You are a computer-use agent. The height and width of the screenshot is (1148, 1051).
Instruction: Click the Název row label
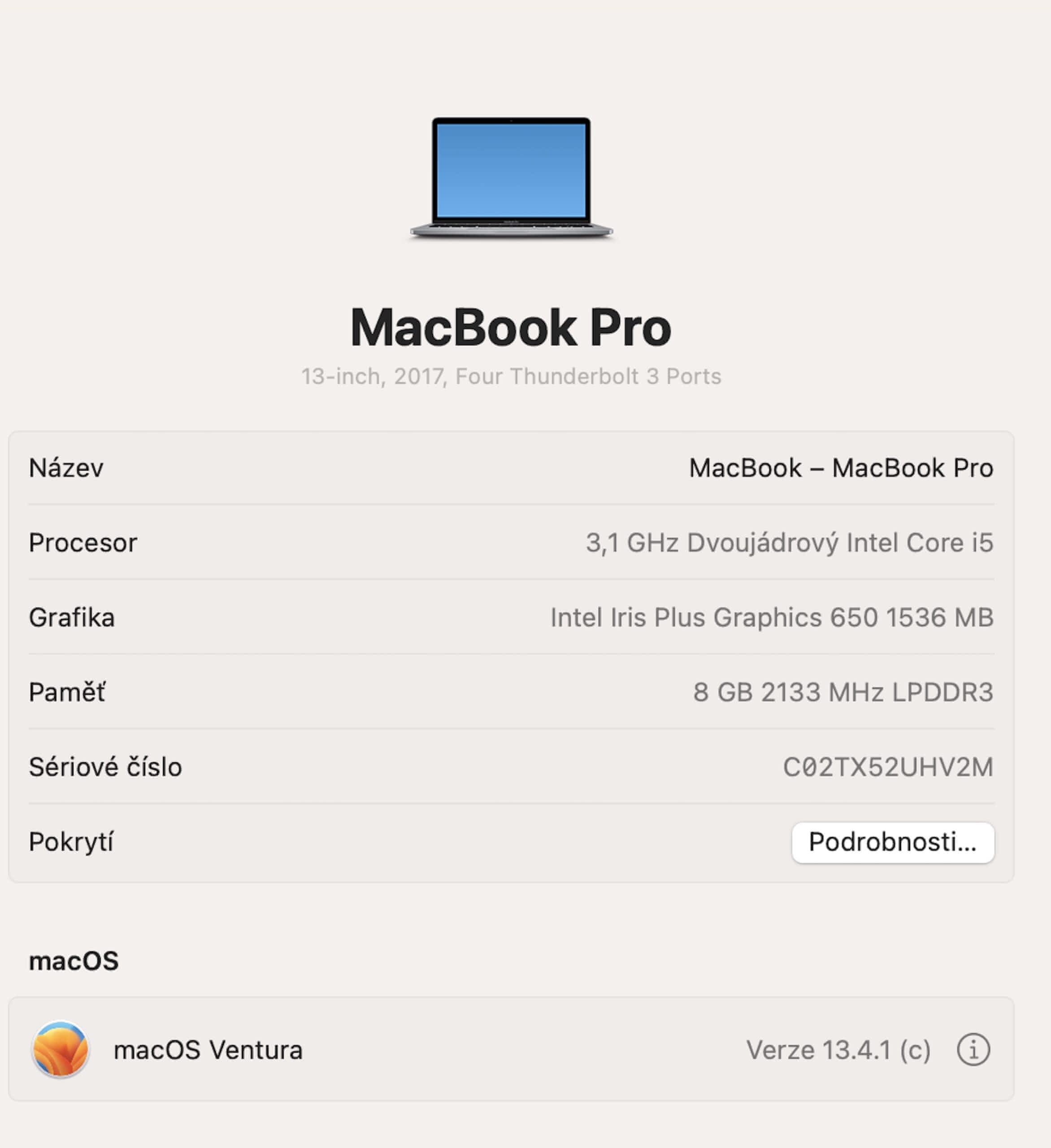tap(66, 468)
